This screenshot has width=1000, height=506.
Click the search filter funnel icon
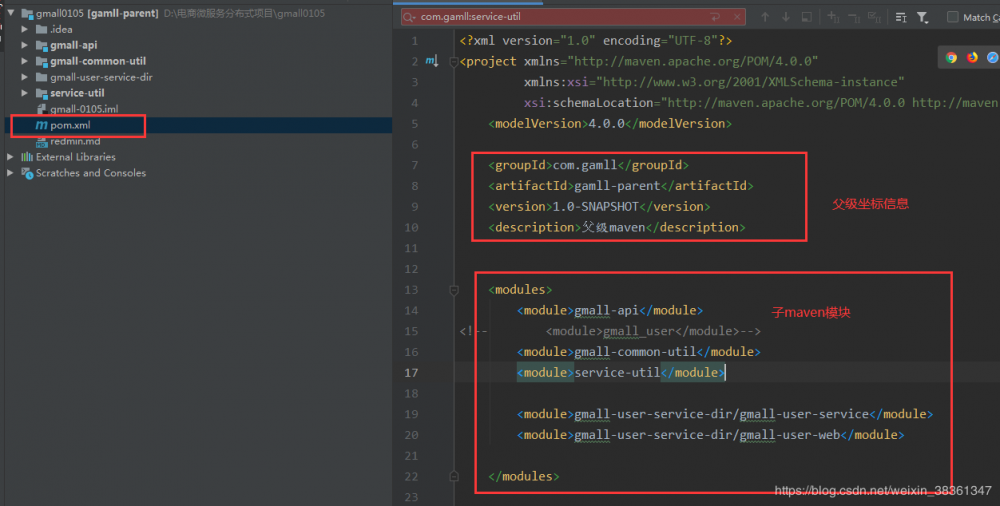(x=923, y=17)
